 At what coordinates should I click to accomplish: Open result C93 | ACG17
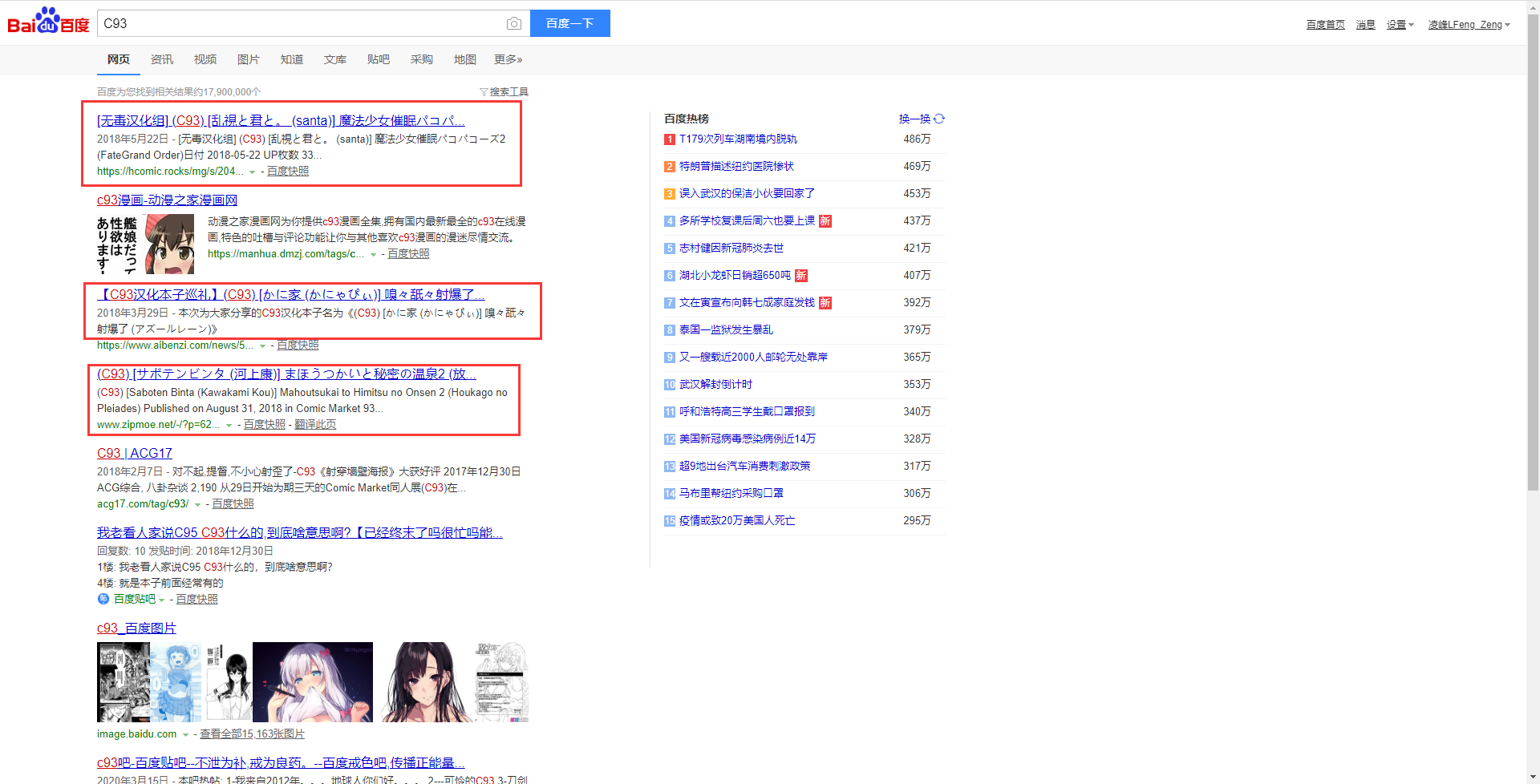[x=135, y=454]
